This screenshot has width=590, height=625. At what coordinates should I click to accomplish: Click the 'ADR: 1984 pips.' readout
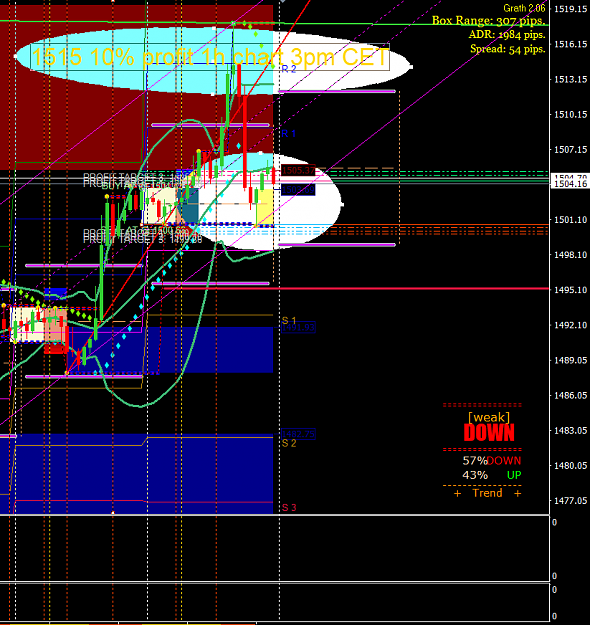tap(507, 35)
